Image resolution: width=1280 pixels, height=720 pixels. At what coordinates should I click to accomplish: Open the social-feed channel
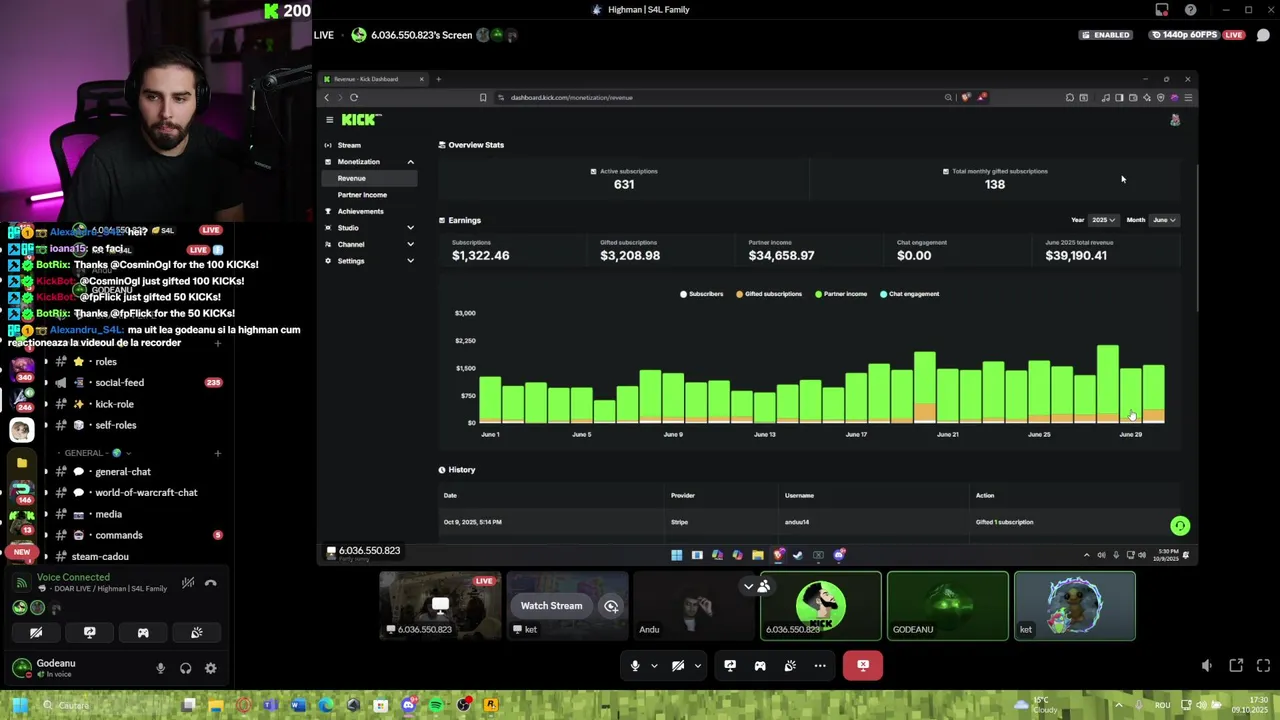(x=119, y=382)
